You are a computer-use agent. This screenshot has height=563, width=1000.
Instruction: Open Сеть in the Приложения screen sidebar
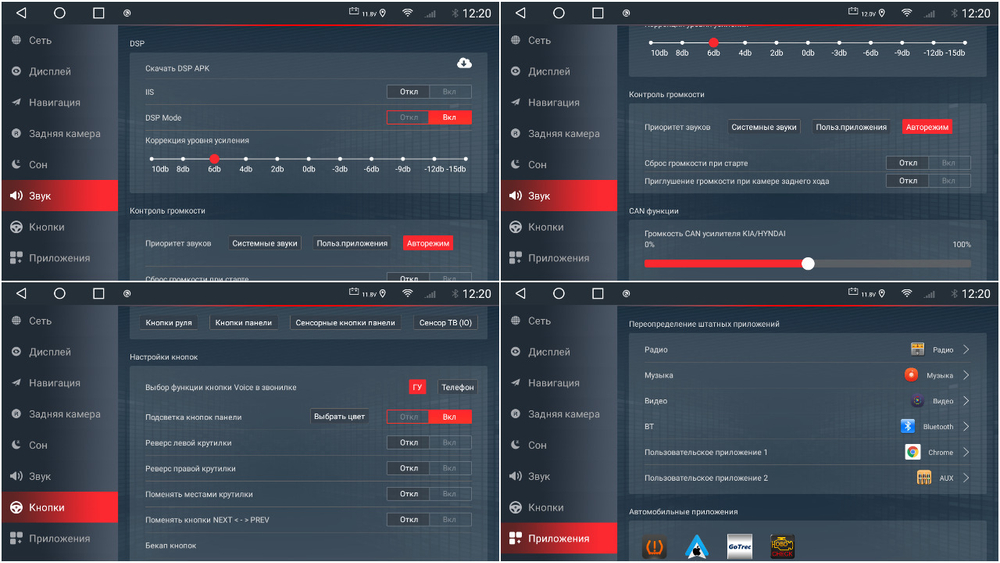(x=559, y=321)
